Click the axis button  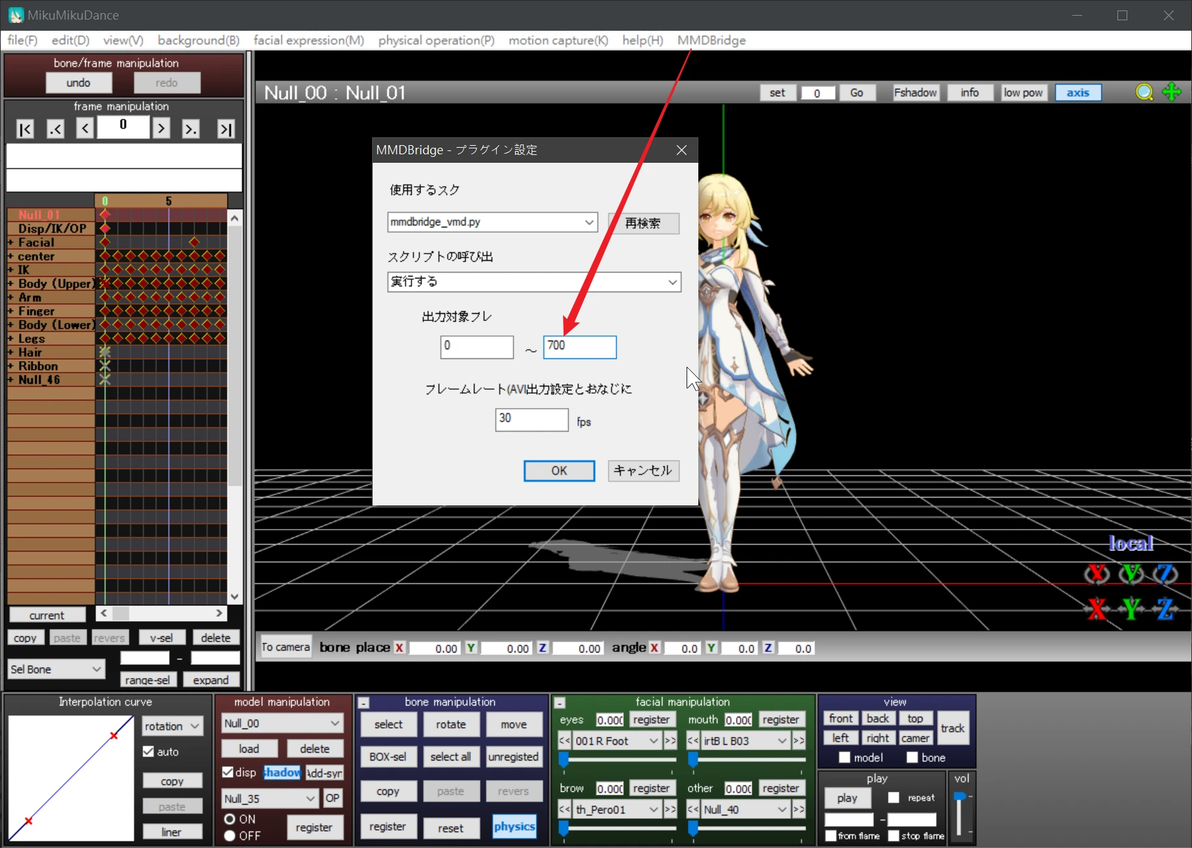pyautogui.click(x=1078, y=92)
